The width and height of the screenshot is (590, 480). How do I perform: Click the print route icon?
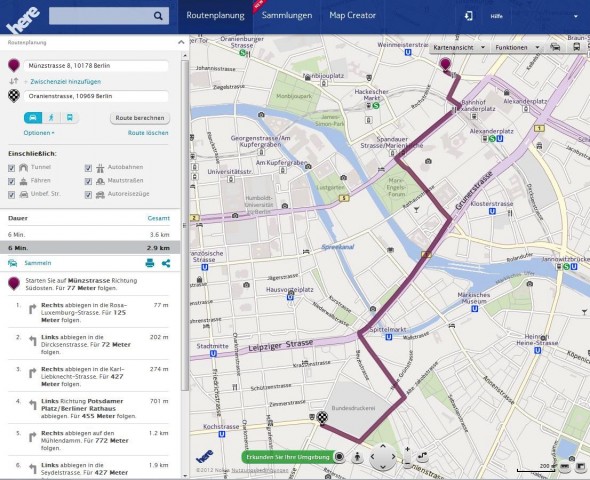pos(150,263)
